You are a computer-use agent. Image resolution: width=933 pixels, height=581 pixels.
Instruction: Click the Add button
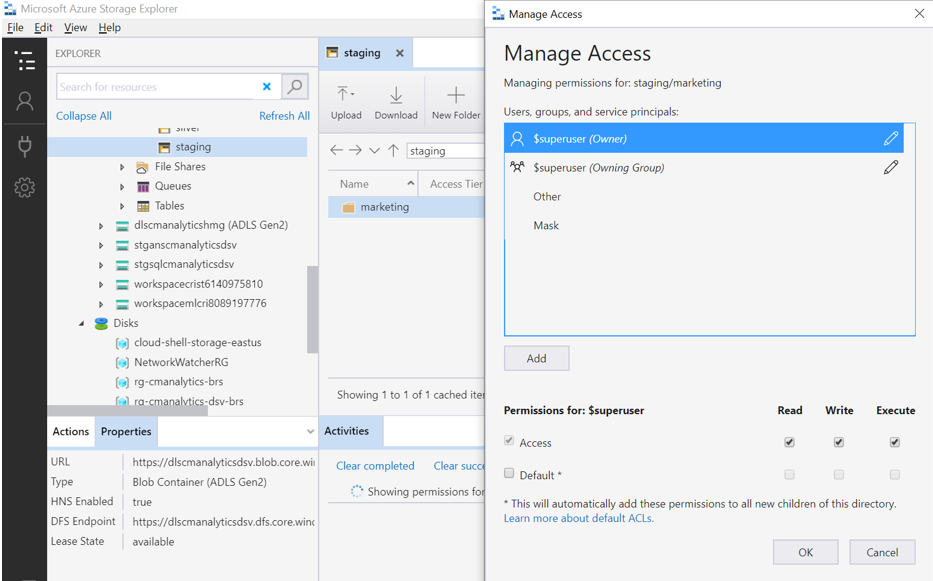tap(536, 358)
